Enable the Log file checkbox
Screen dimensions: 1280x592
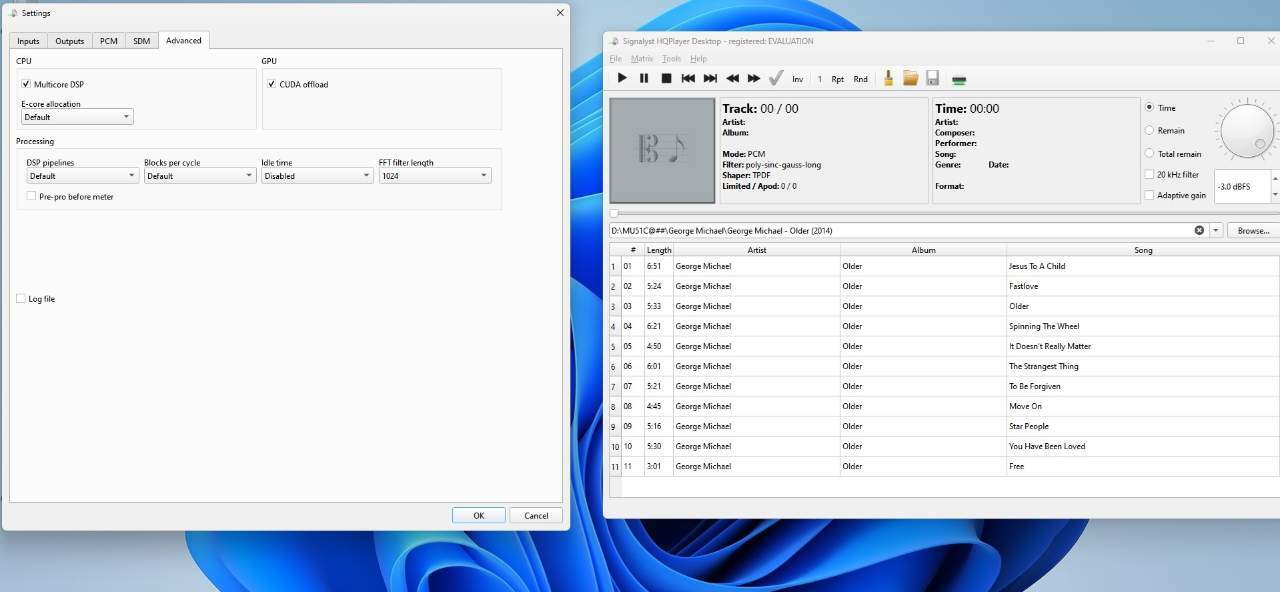pyautogui.click(x=21, y=298)
